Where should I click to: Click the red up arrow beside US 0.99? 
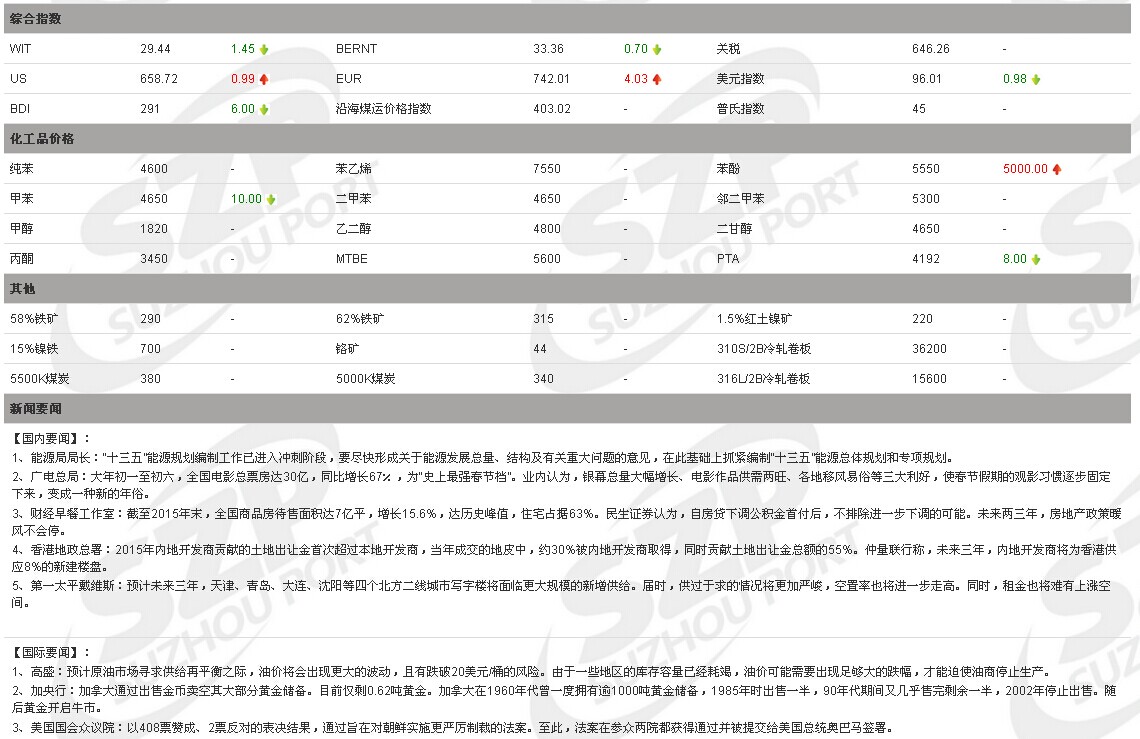264,79
